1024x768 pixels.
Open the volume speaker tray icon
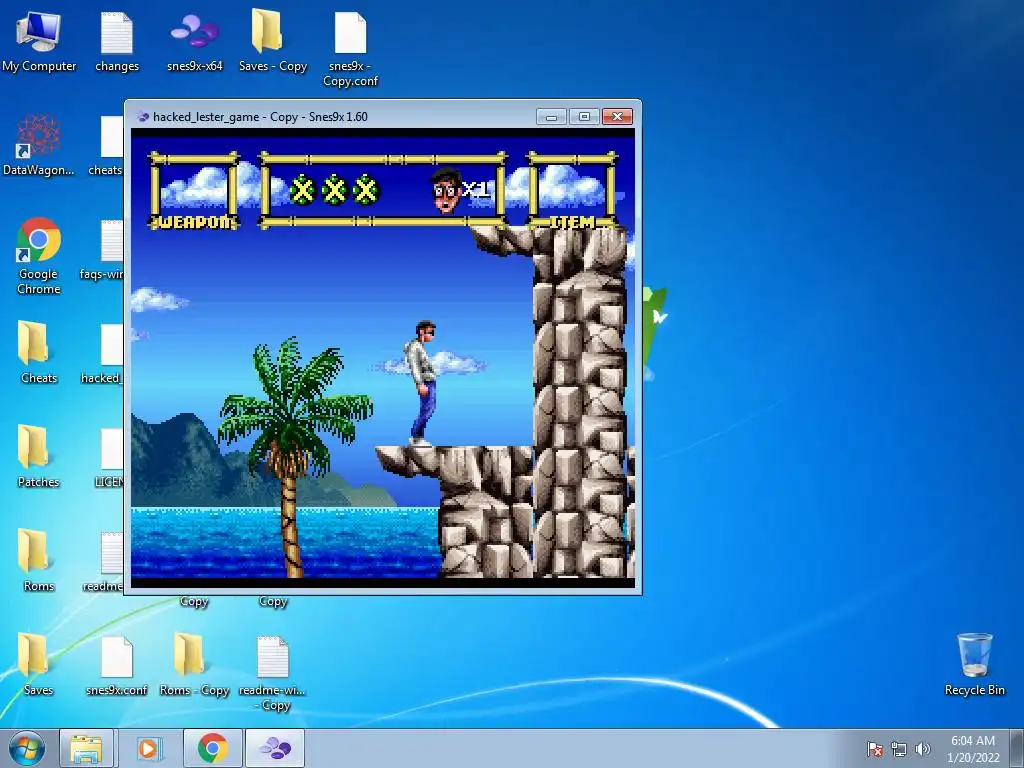[923, 749]
